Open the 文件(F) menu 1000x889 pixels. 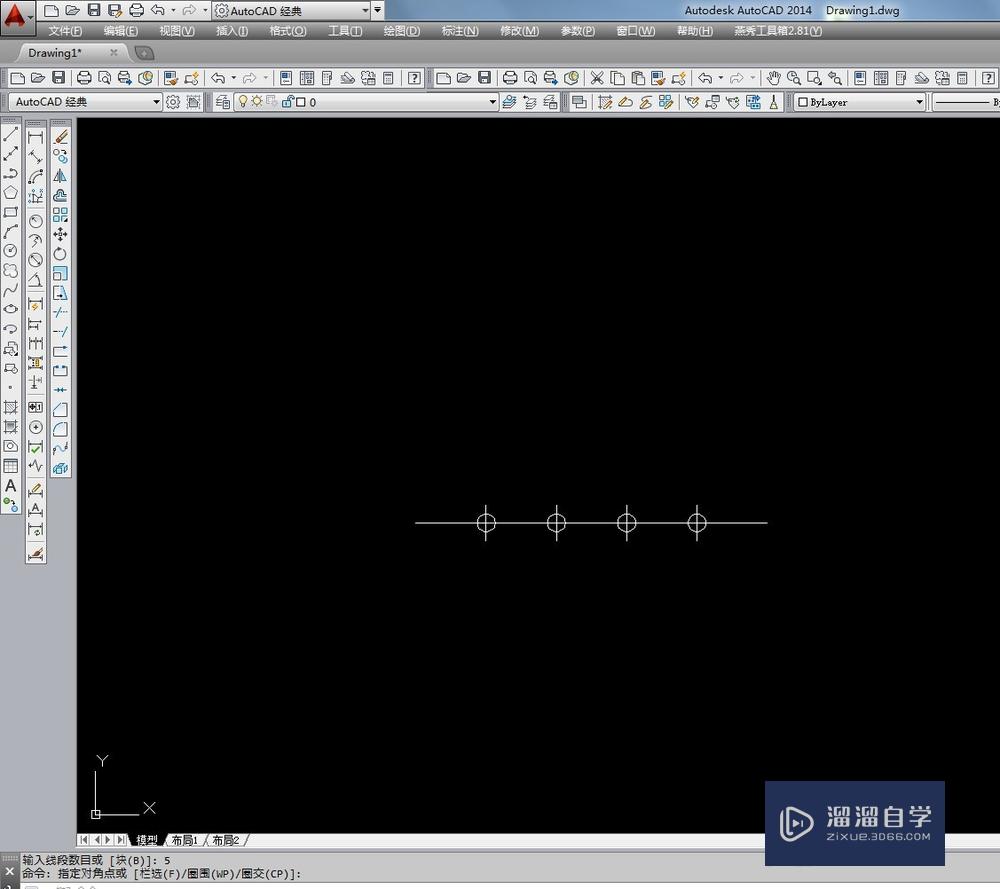click(x=65, y=31)
